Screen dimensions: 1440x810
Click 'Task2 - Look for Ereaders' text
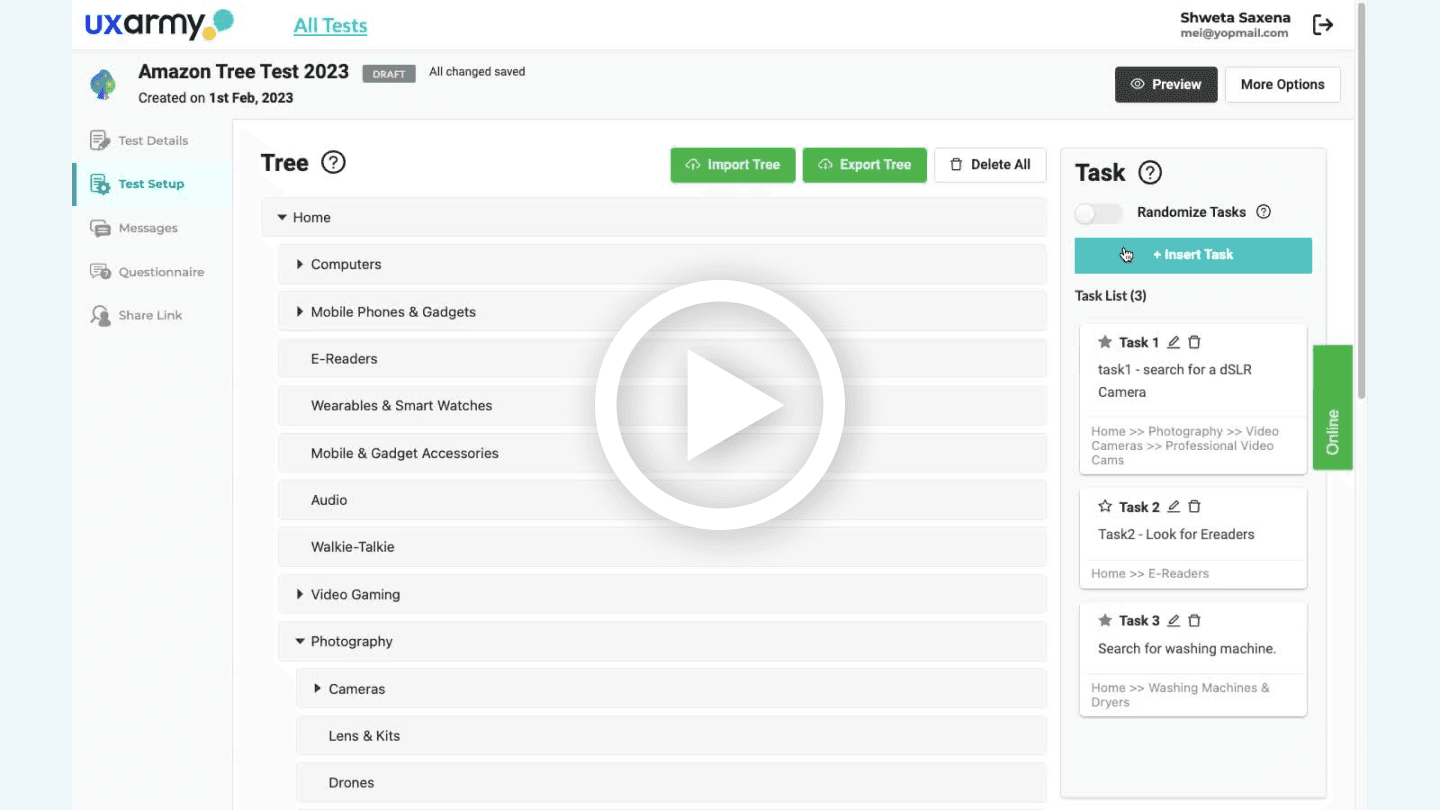click(x=1176, y=534)
